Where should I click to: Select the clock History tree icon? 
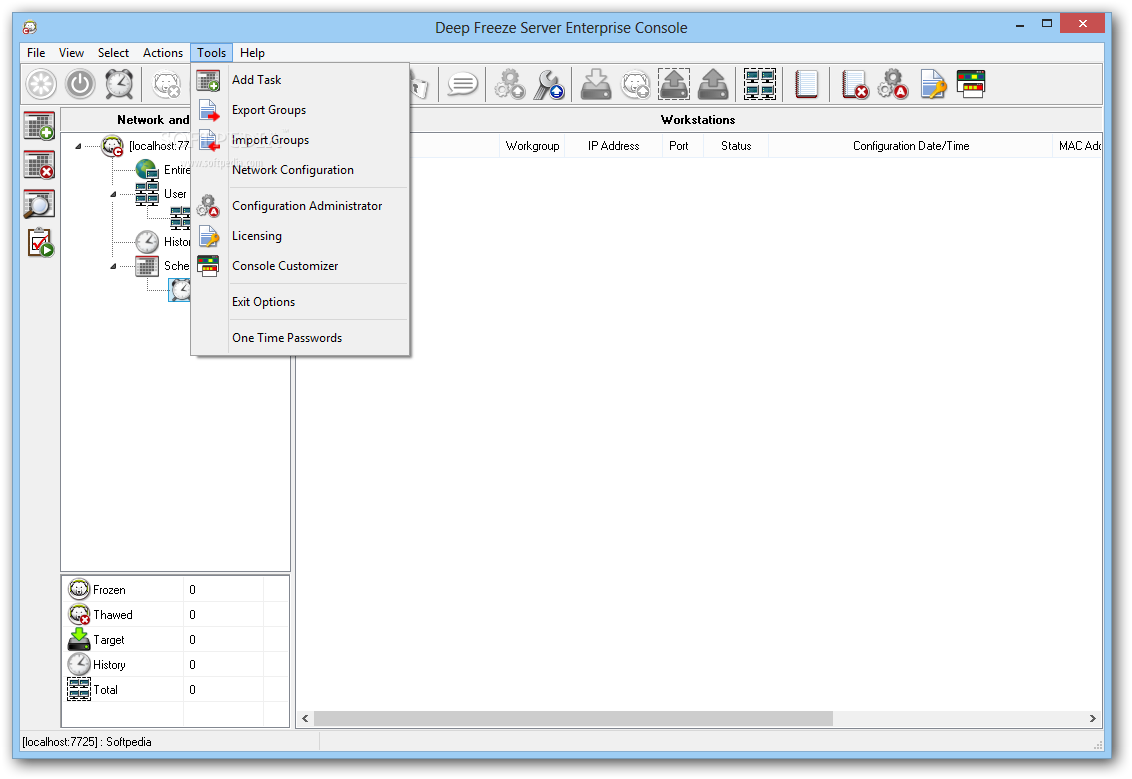click(x=147, y=241)
